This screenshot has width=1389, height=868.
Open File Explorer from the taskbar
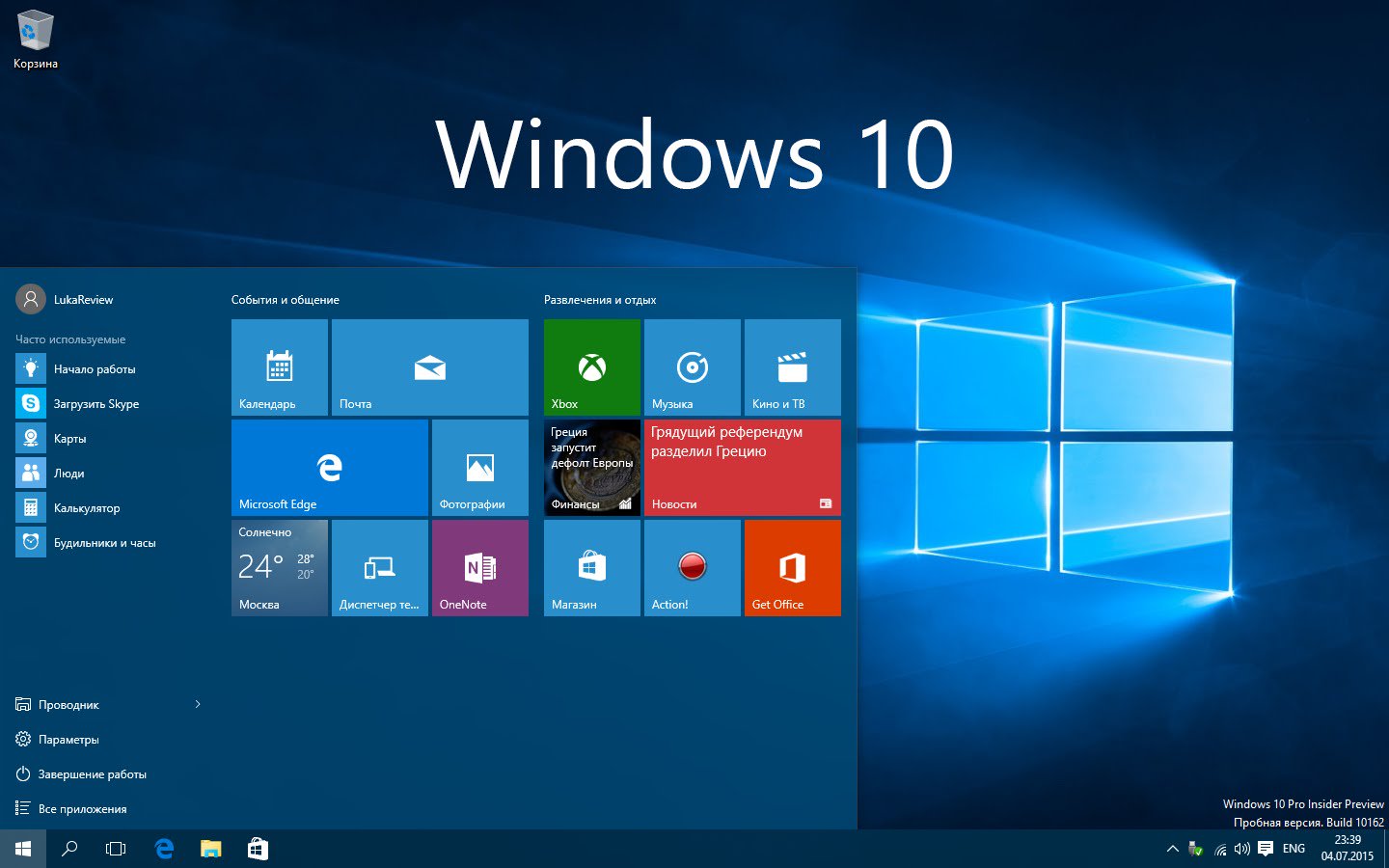(x=210, y=849)
